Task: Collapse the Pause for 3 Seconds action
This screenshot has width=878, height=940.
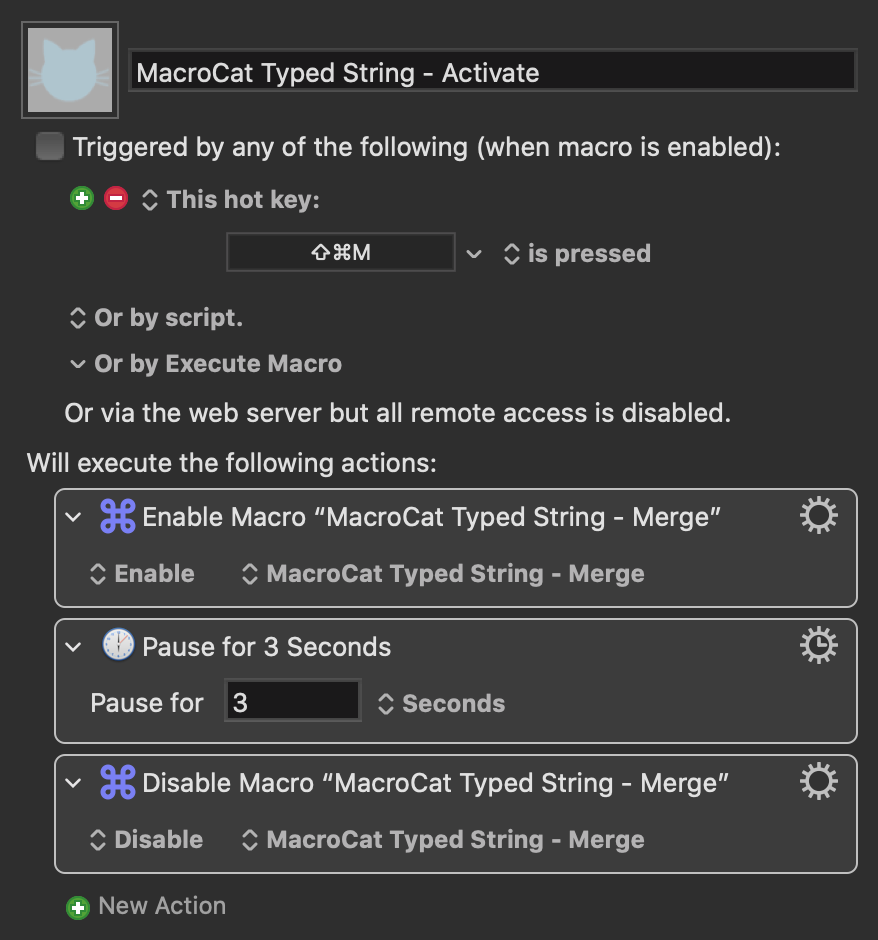Action: point(73,647)
